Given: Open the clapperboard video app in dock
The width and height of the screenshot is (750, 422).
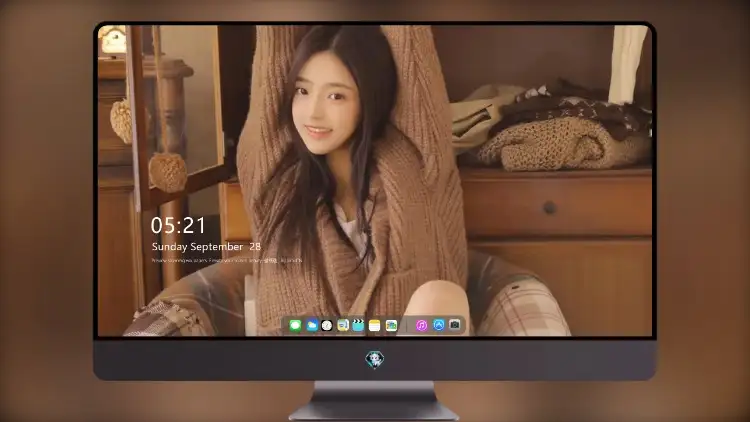Looking at the screenshot, I should click(x=358, y=326).
